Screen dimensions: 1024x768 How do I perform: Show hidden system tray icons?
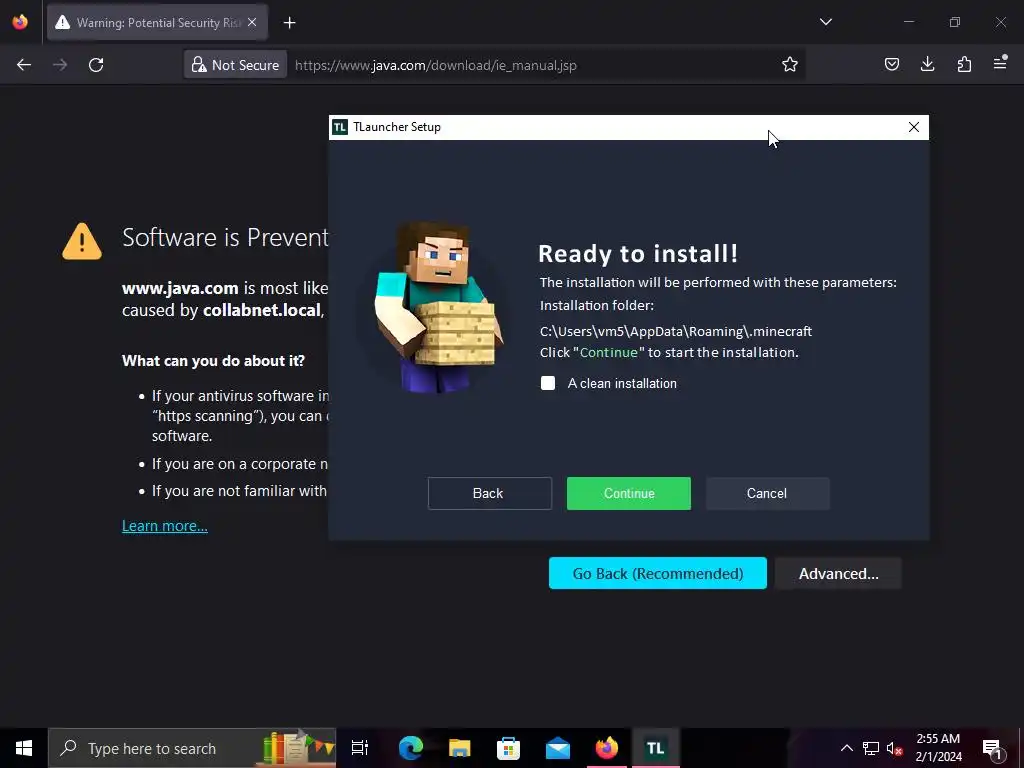click(x=846, y=748)
